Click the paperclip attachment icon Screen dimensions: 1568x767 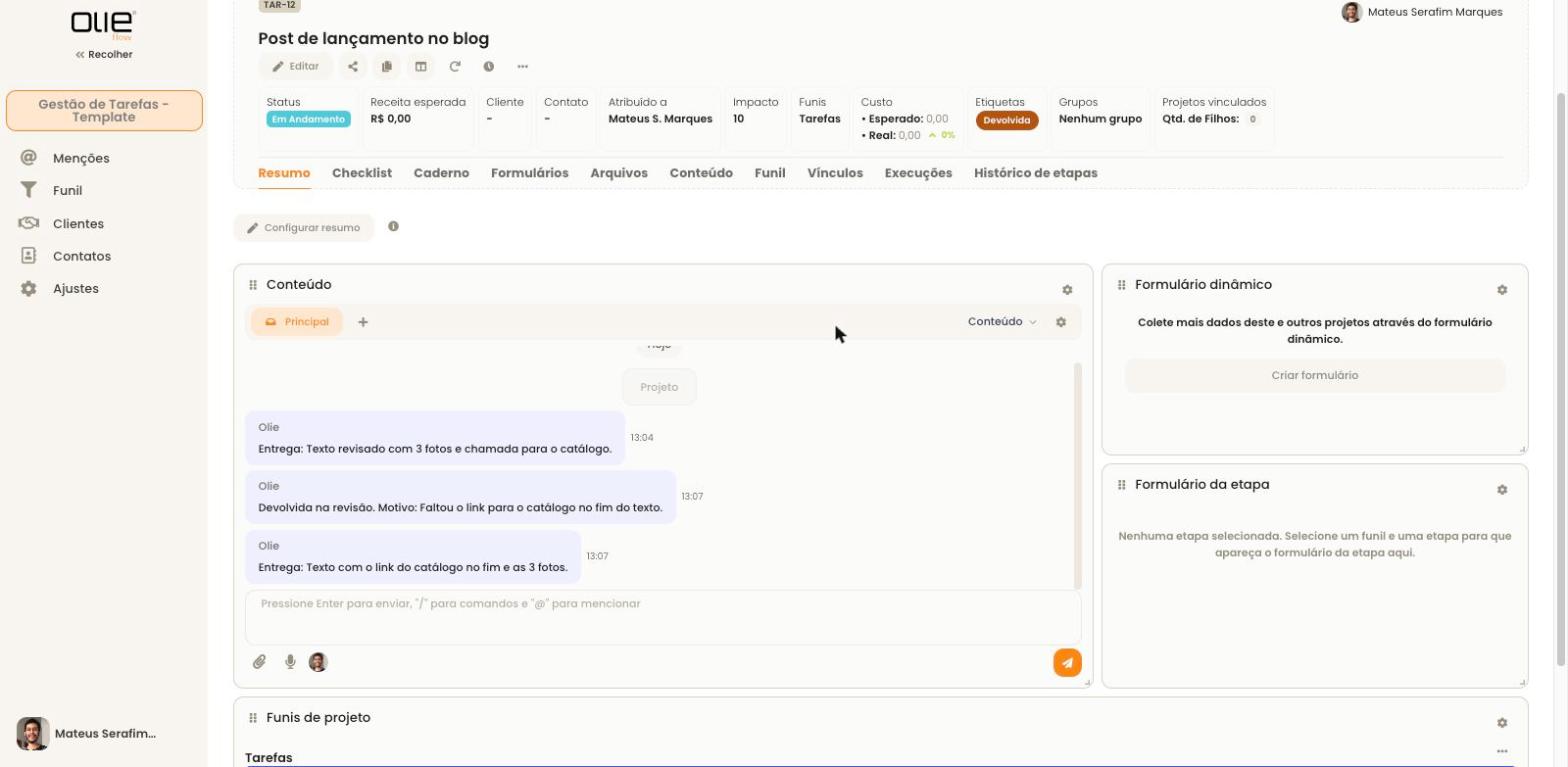(x=259, y=662)
